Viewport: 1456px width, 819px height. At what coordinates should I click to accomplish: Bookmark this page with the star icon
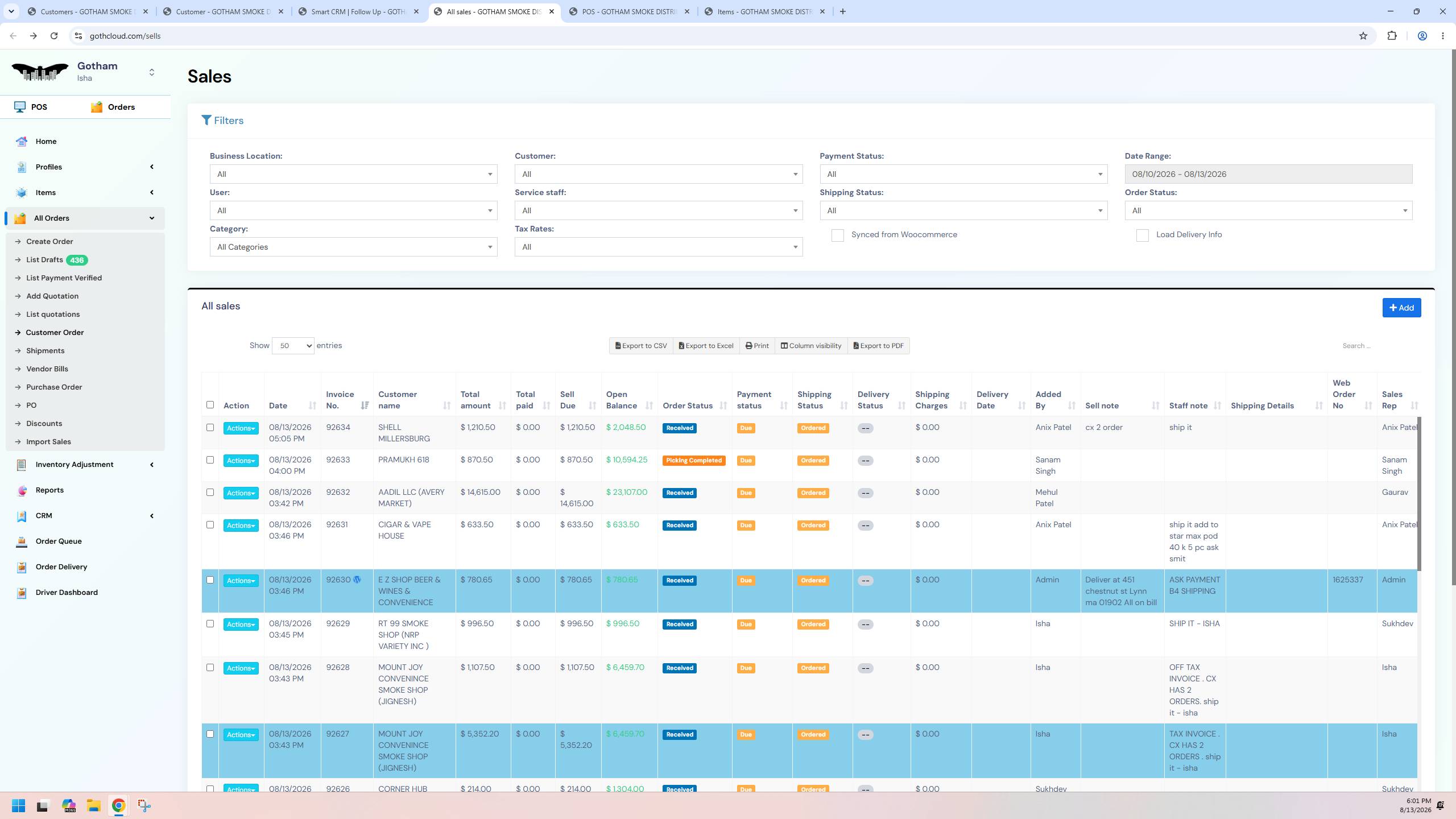[1363, 36]
